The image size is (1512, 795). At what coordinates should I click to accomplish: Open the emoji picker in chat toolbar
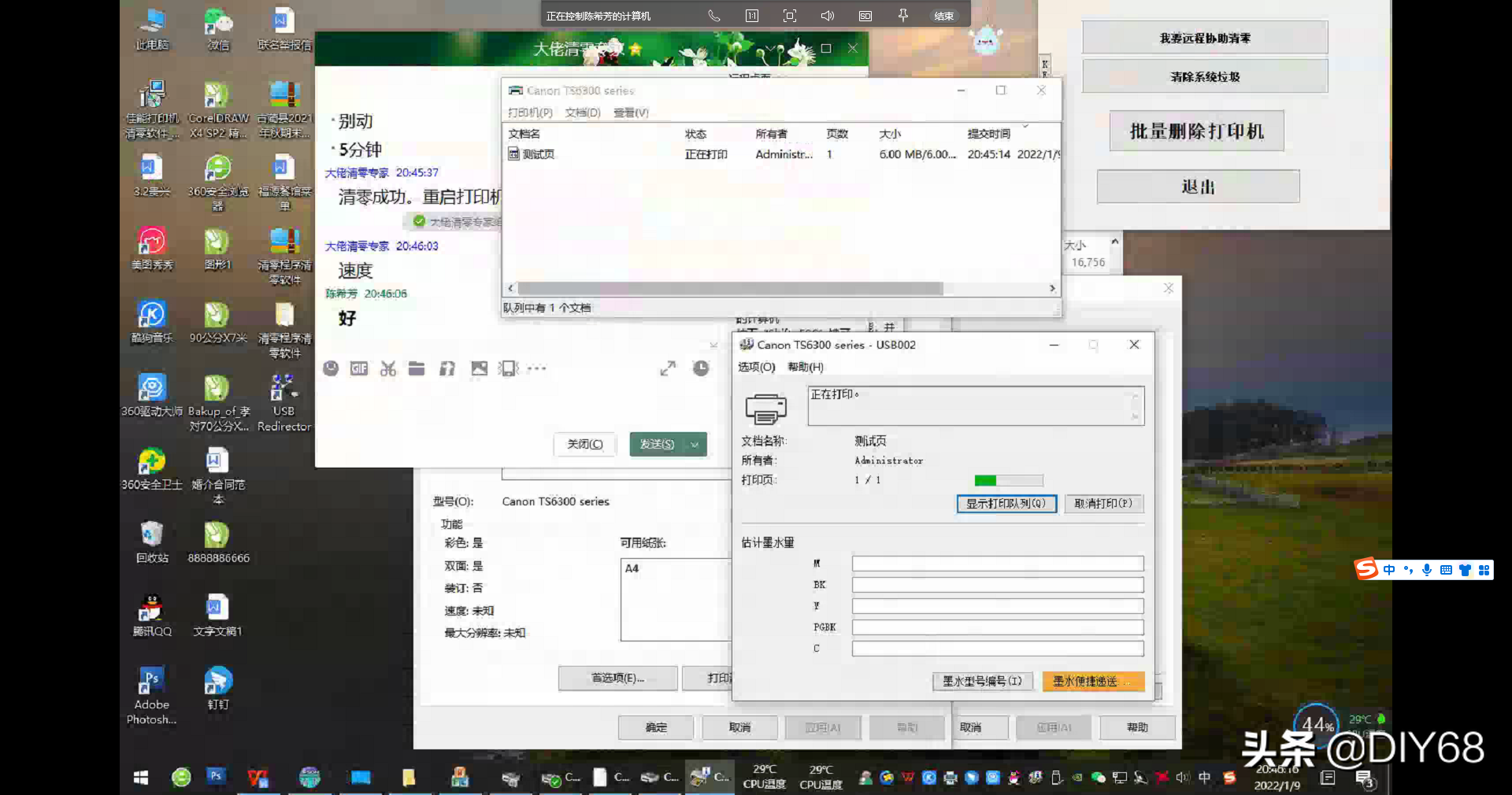pyautogui.click(x=331, y=368)
